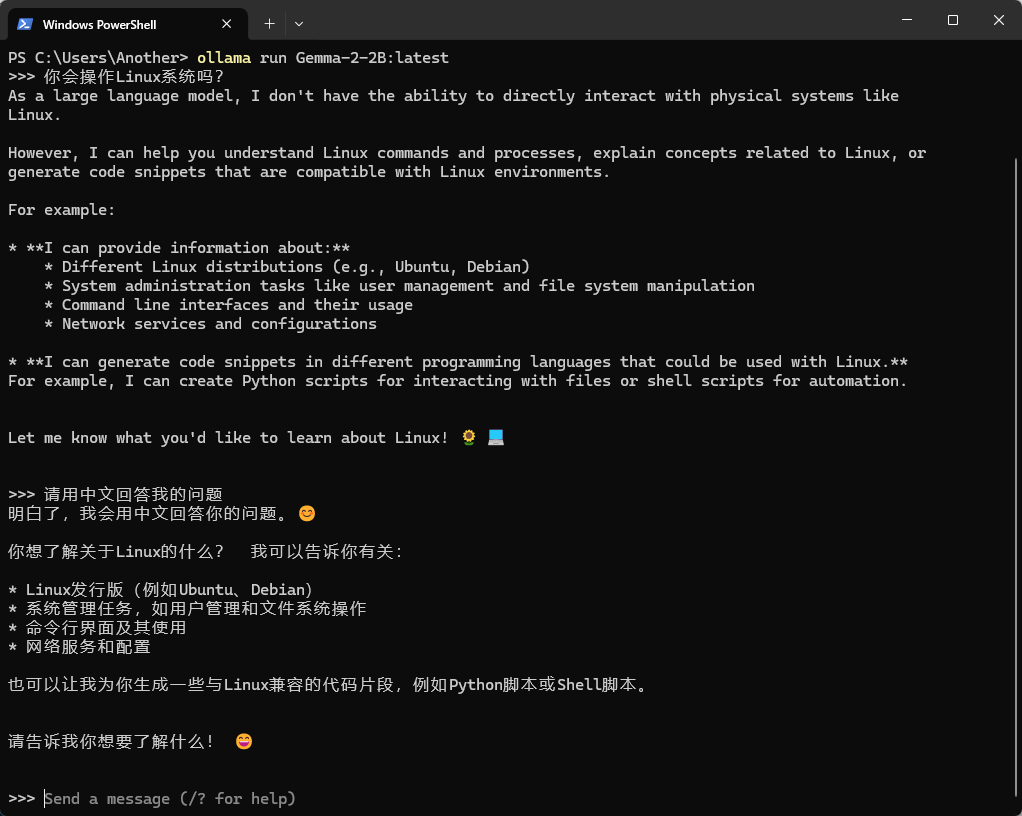
Task: Click 'Let me know what you'd like' line
Action: [x=228, y=438]
